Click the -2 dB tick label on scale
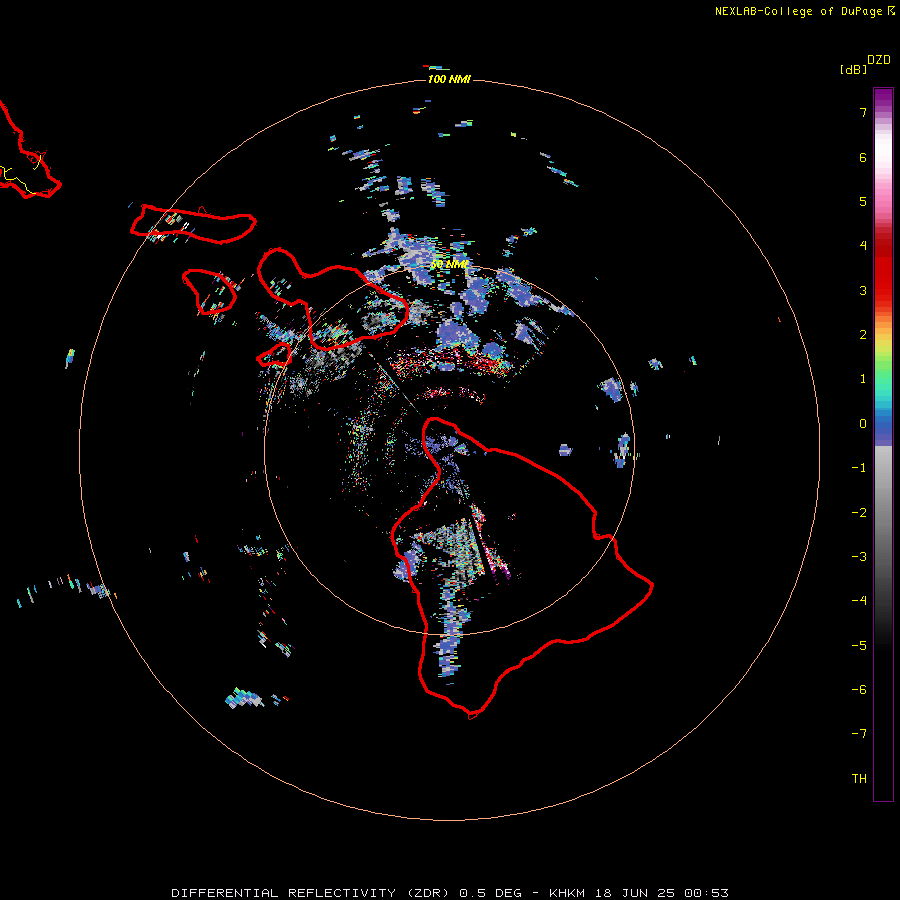 (x=859, y=513)
